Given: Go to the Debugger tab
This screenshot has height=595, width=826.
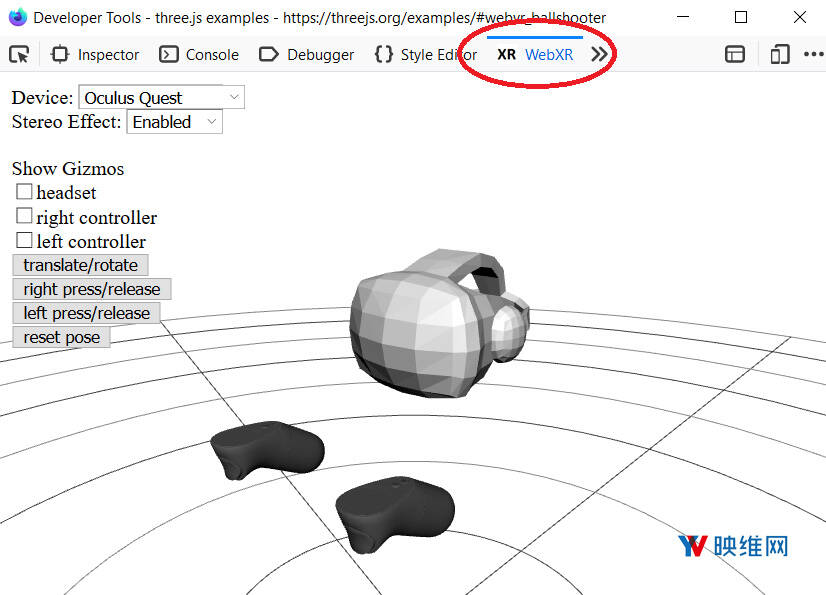Looking at the screenshot, I should point(307,54).
